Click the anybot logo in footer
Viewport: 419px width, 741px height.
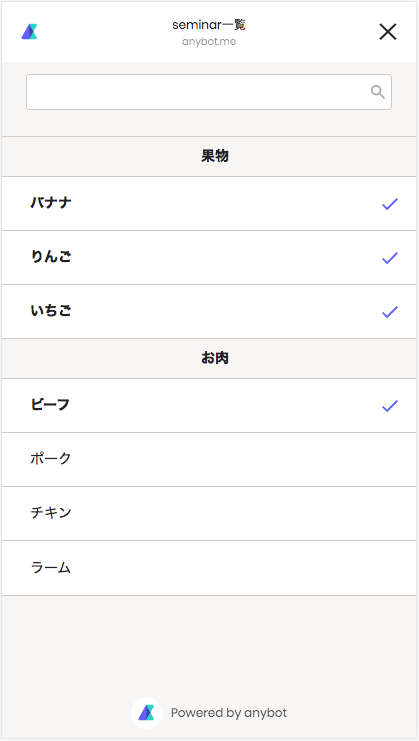146,713
